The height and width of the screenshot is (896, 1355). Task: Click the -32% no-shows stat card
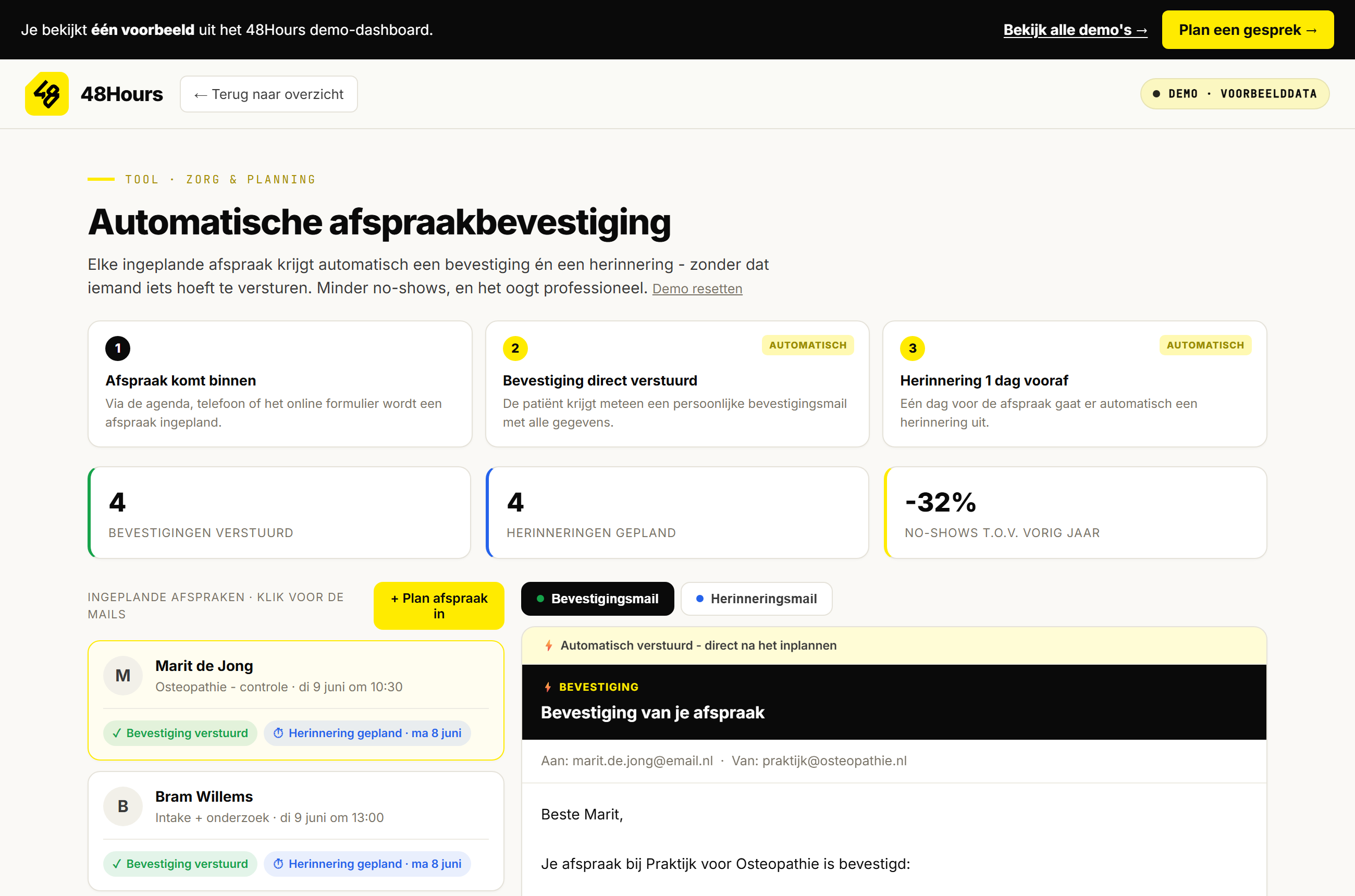point(1075,513)
